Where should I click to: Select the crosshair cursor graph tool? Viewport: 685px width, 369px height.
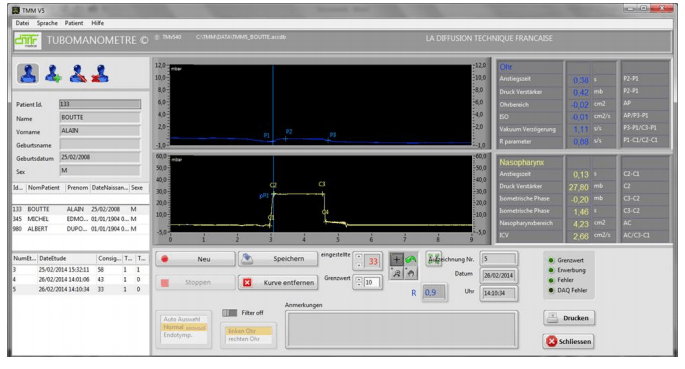[396, 259]
